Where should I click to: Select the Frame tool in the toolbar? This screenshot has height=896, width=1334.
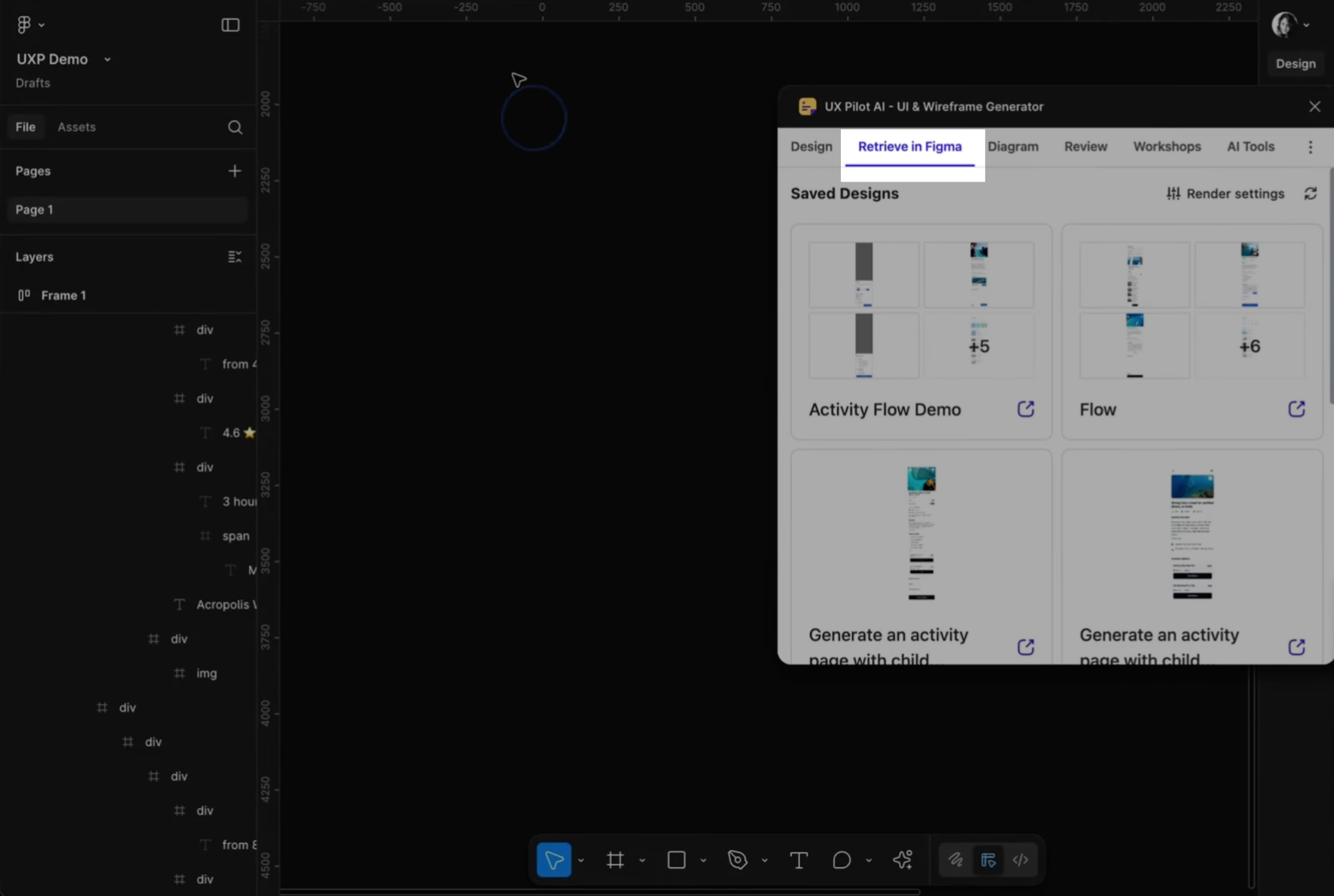(x=615, y=860)
